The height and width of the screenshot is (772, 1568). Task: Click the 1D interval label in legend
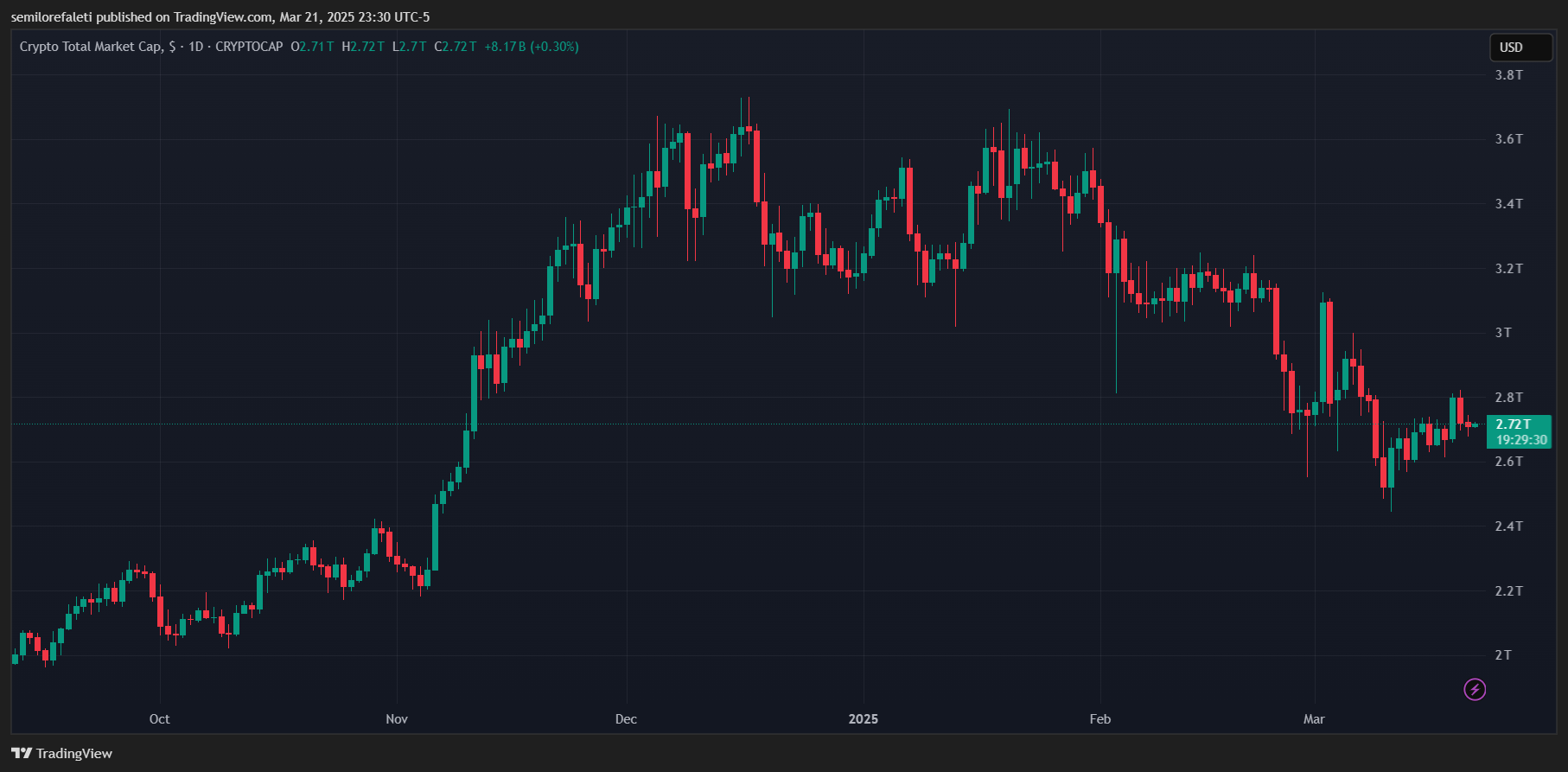coord(196,47)
